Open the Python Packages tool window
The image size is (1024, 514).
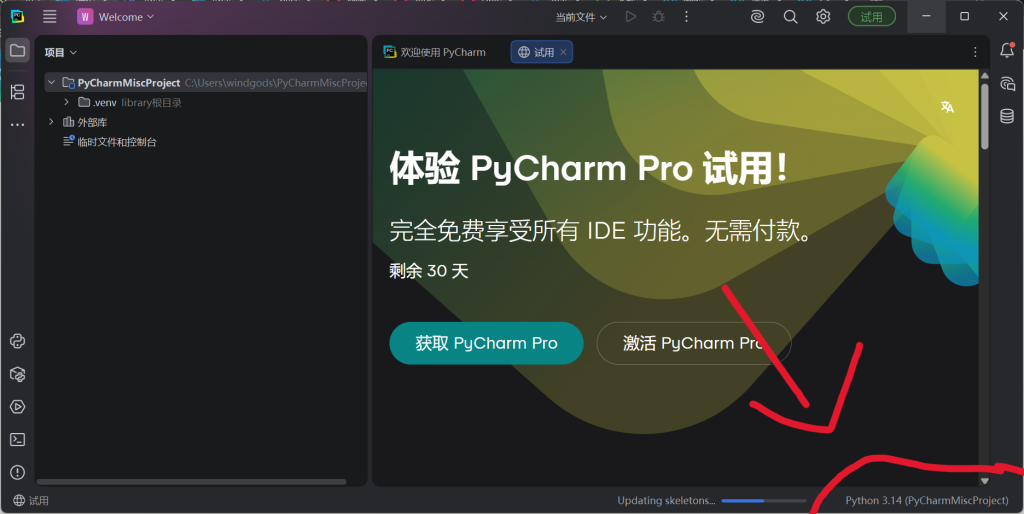tap(17, 374)
